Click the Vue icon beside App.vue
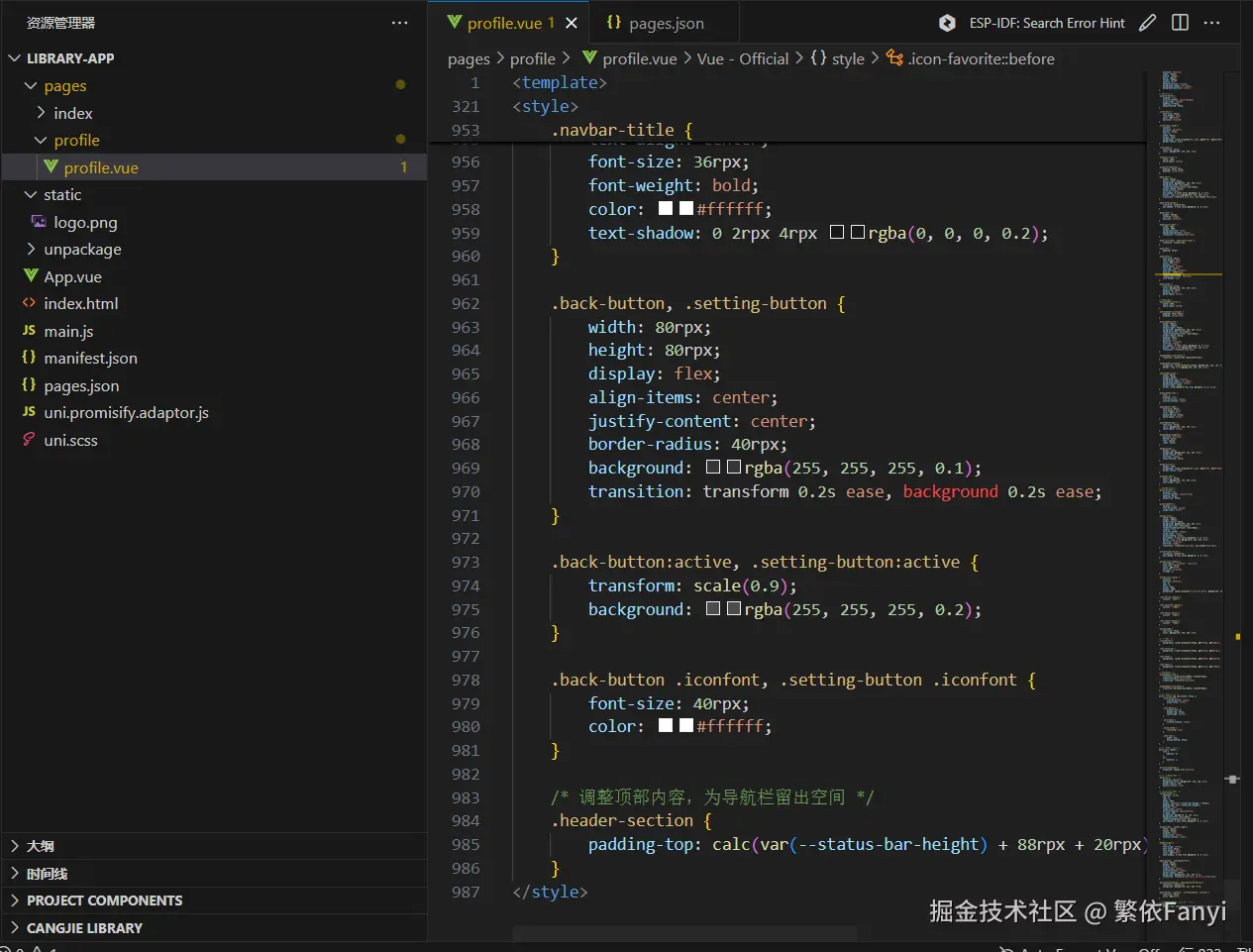Image resolution: width=1253 pixels, height=952 pixels. point(31,276)
